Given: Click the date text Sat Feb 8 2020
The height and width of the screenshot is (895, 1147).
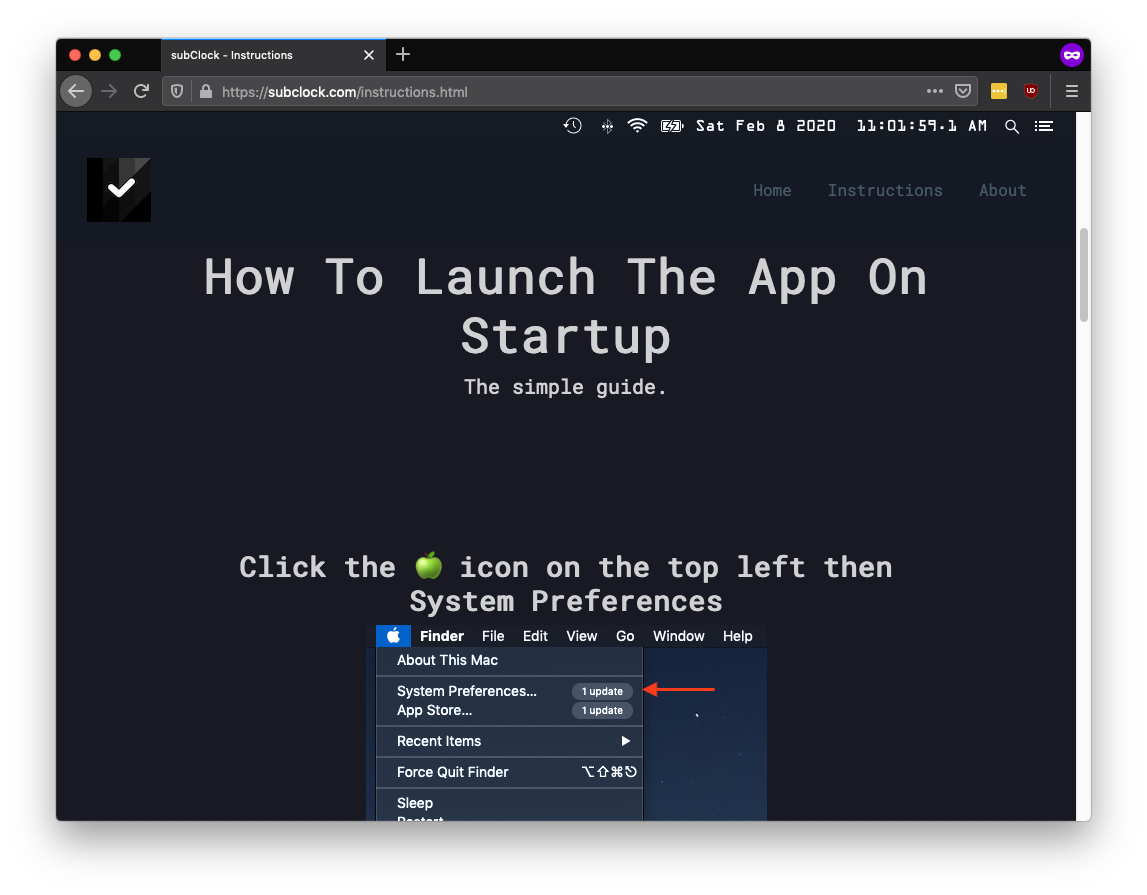Looking at the screenshot, I should [x=766, y=126].
